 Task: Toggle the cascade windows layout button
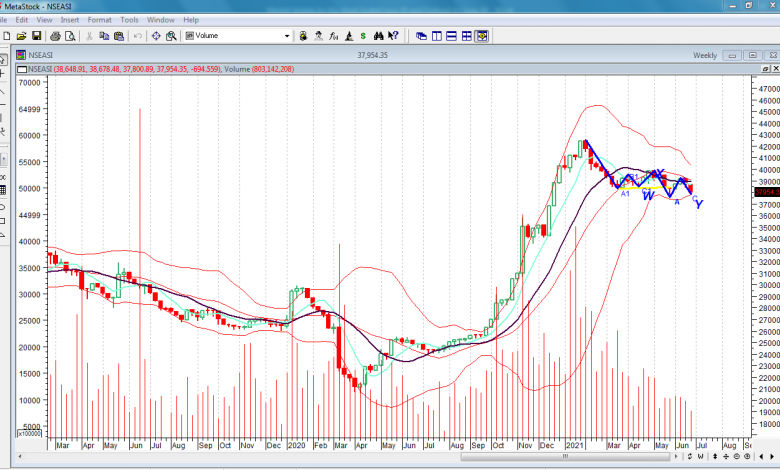pyautogui.click(x=422, y=36)
